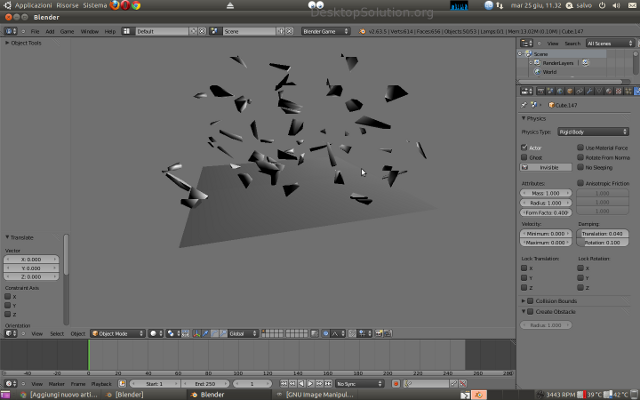Click the Mass value slider field
Screen dimensions: 640x400
click(x=547, y=192)
